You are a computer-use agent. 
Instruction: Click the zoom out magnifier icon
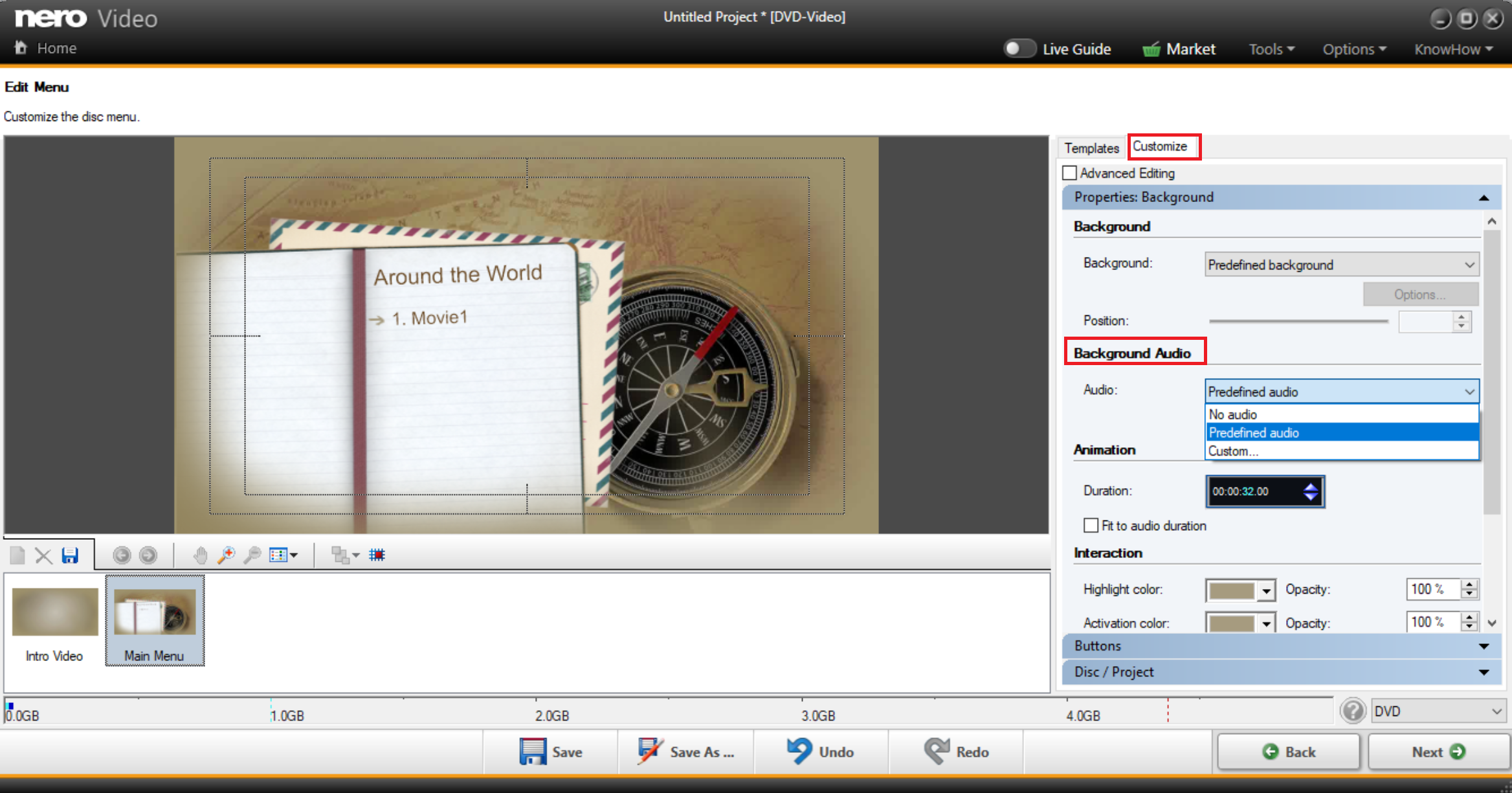pos(252,555)
